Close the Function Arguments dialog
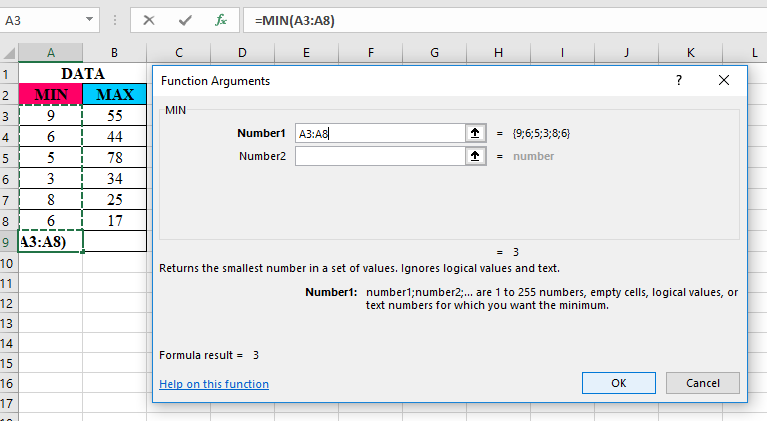Screen dimensions: 767x421 click(724, 80)
